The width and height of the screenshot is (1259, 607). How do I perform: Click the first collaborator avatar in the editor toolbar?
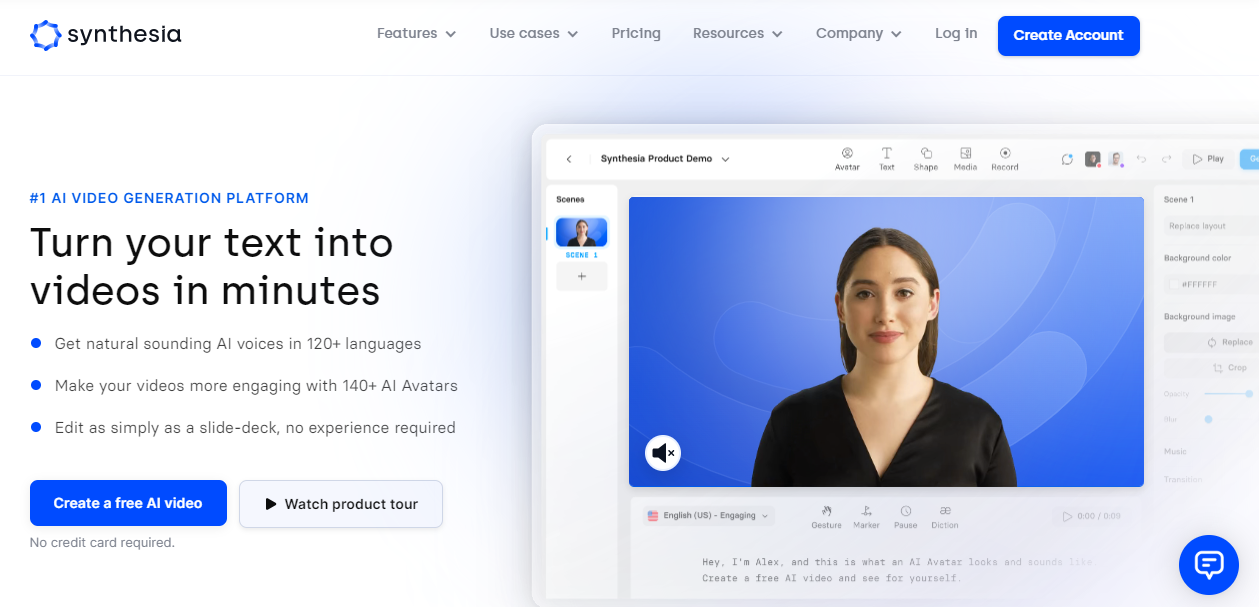tap(1094, 159)
